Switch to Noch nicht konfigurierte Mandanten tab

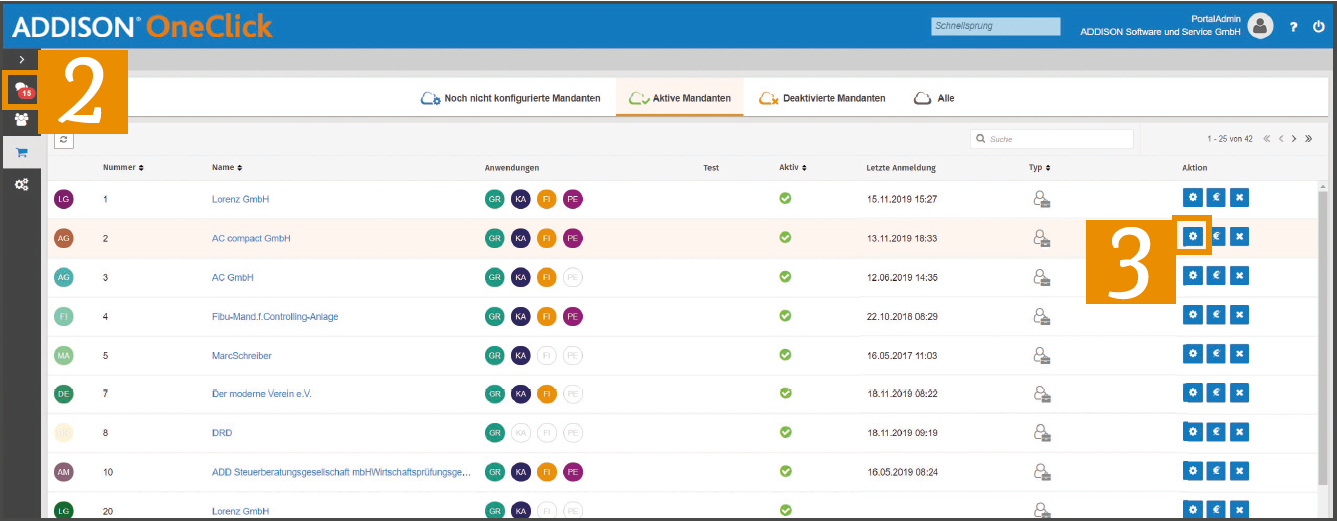pos(510,98)
